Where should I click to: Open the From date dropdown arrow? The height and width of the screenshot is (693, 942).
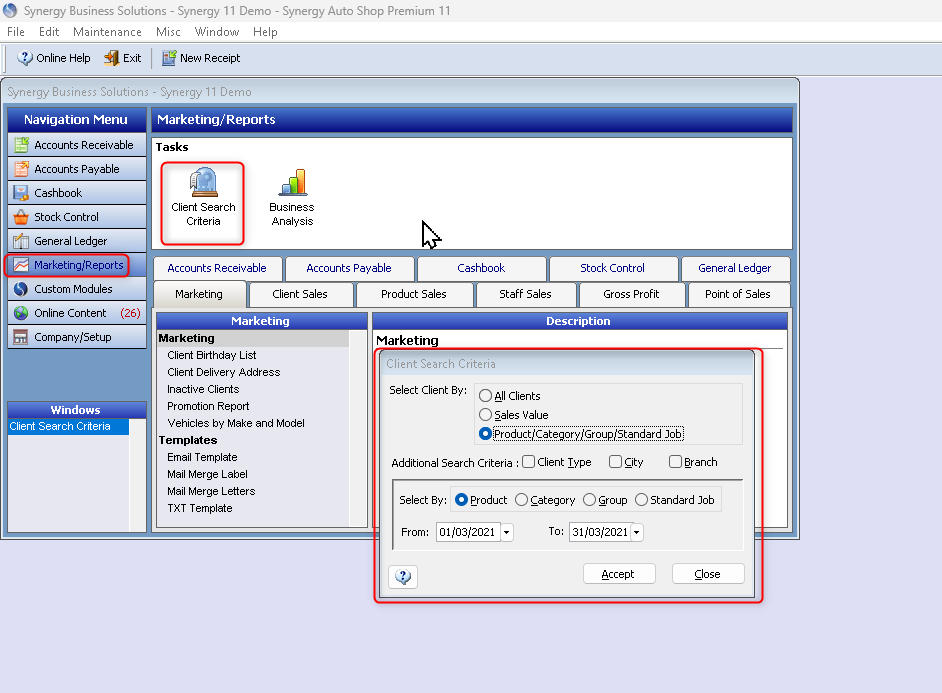pos(507,532)
